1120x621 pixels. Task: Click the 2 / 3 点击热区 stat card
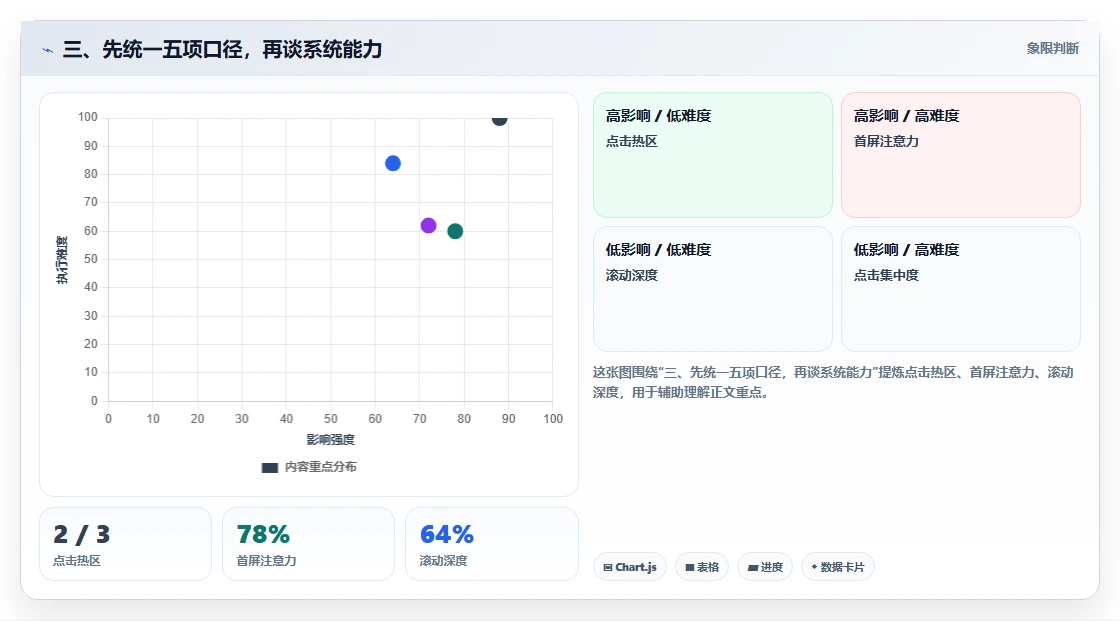tap(126, 545)
